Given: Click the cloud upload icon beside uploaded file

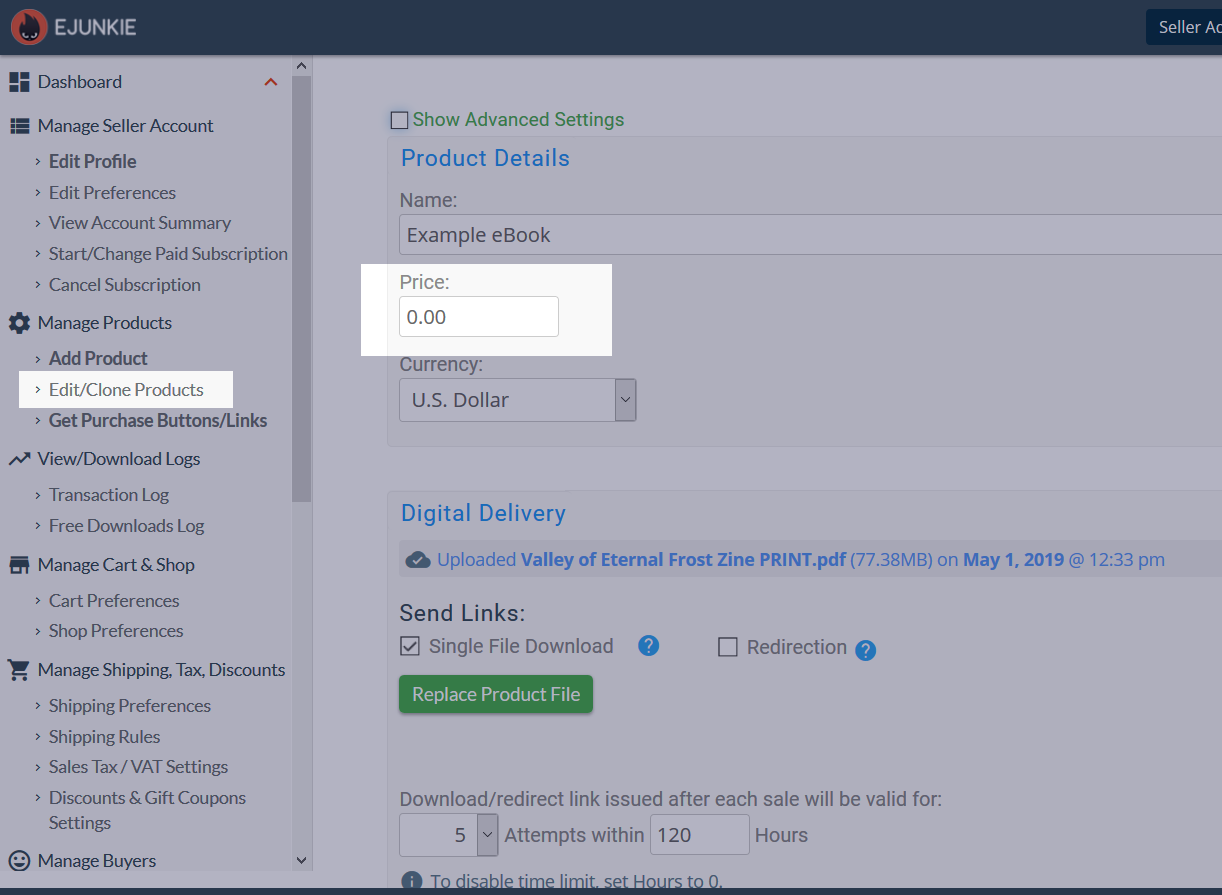Looking at the screenshot, I should [418, 560].
